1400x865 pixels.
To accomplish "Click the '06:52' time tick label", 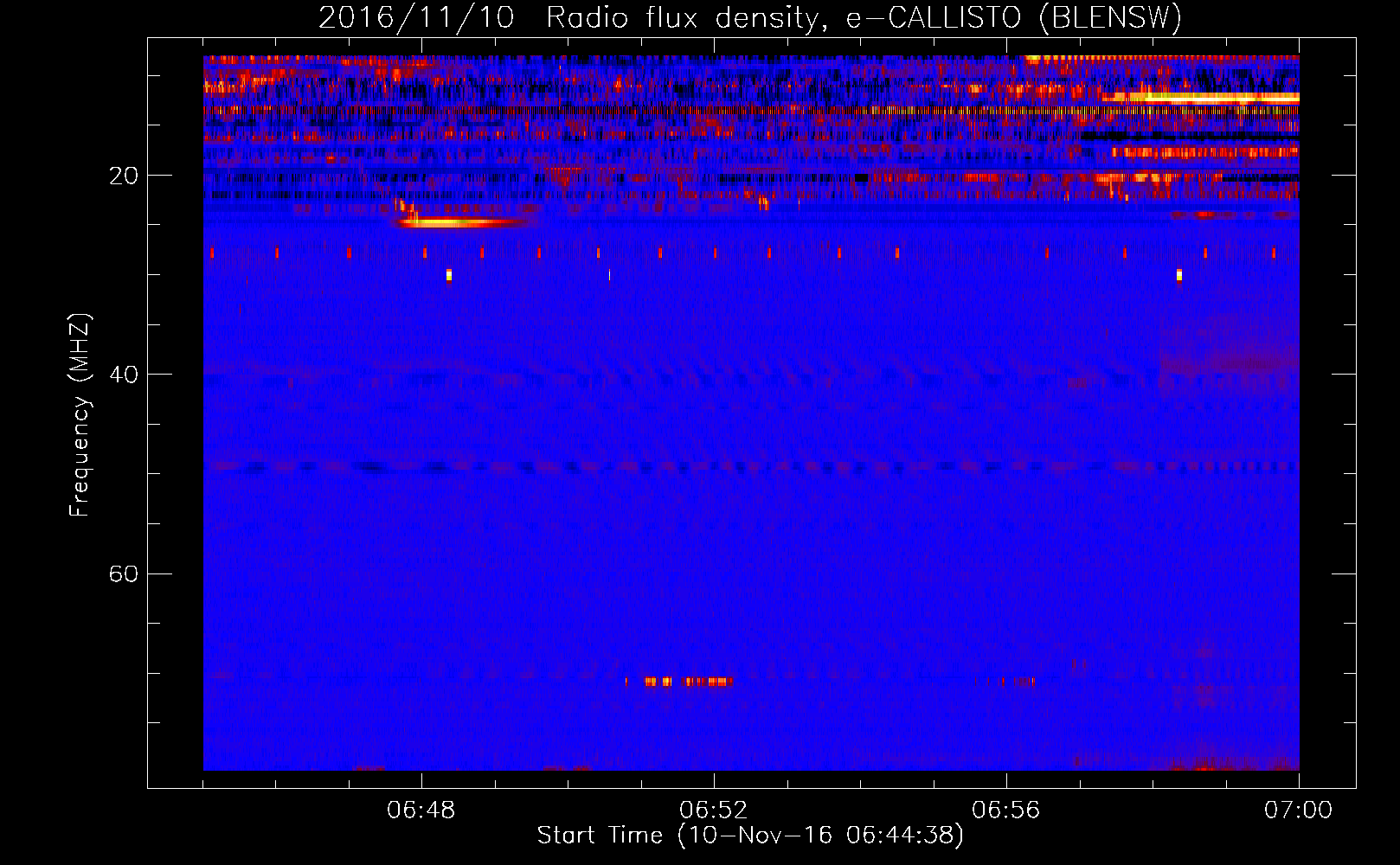I will (714, 811).
